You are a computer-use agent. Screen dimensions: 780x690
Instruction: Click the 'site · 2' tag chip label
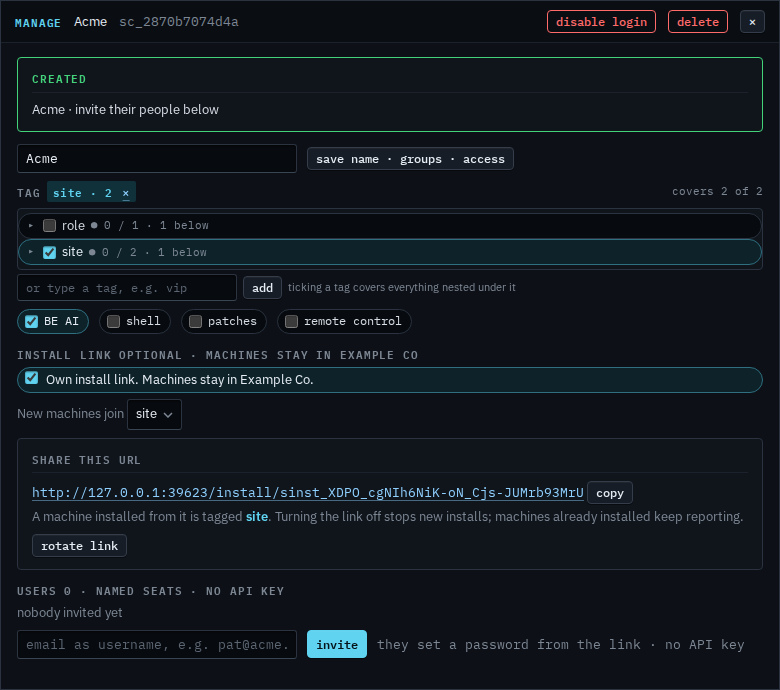[83, 193]
